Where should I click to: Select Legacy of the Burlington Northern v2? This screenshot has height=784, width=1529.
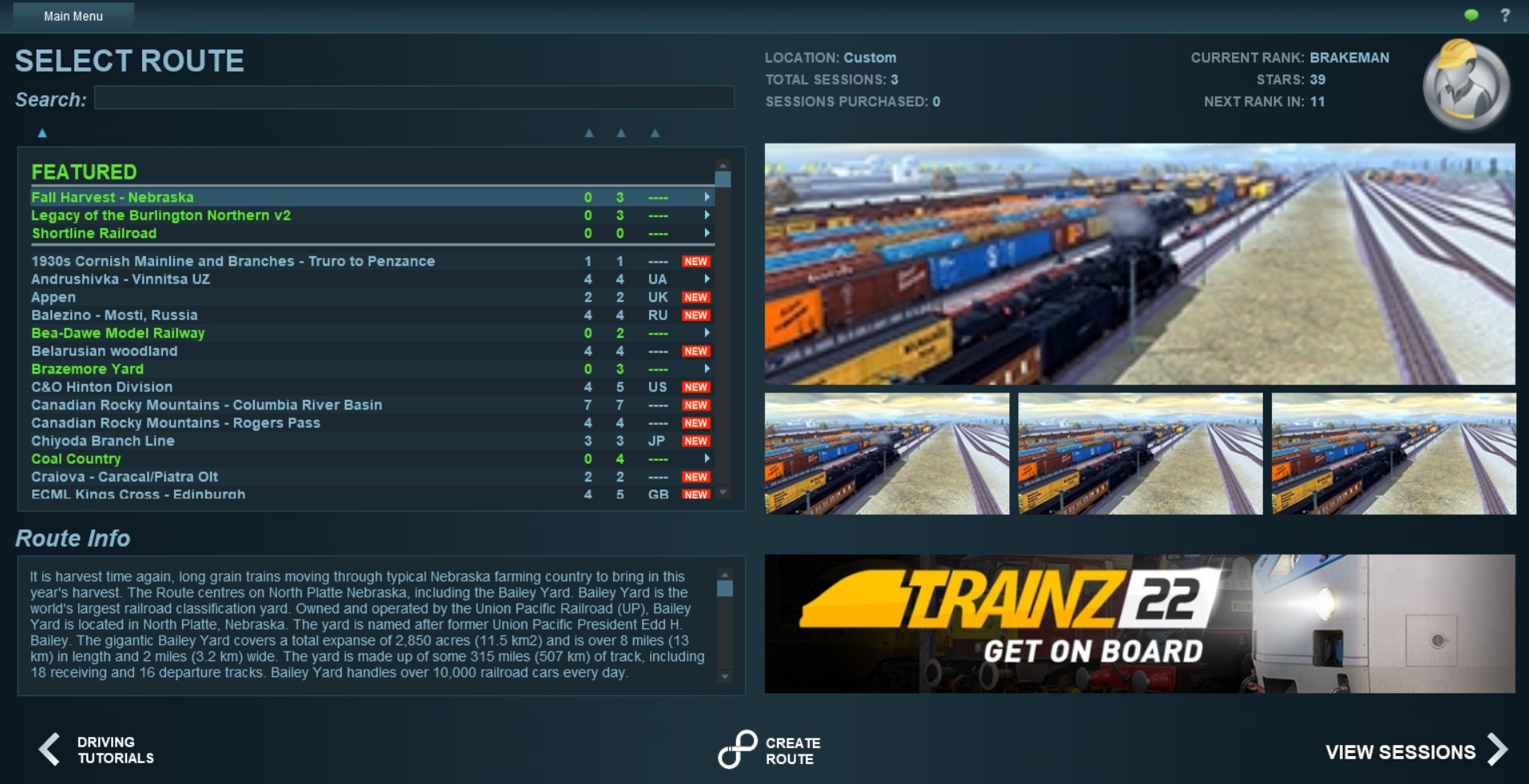click(x=160, y=216)
